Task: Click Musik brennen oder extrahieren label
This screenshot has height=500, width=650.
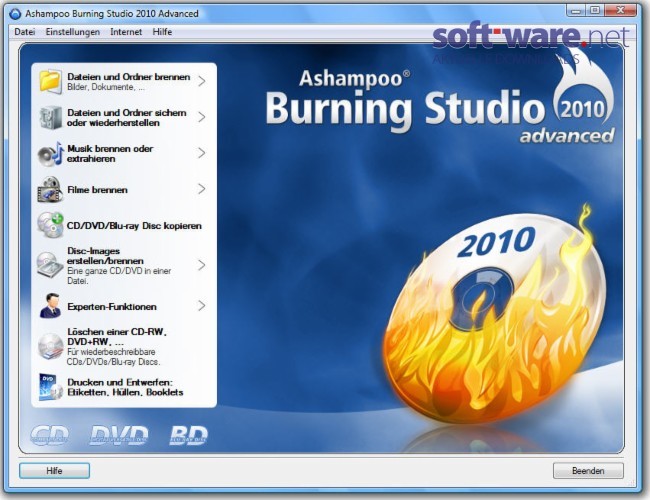Action: tap(110, 153)
